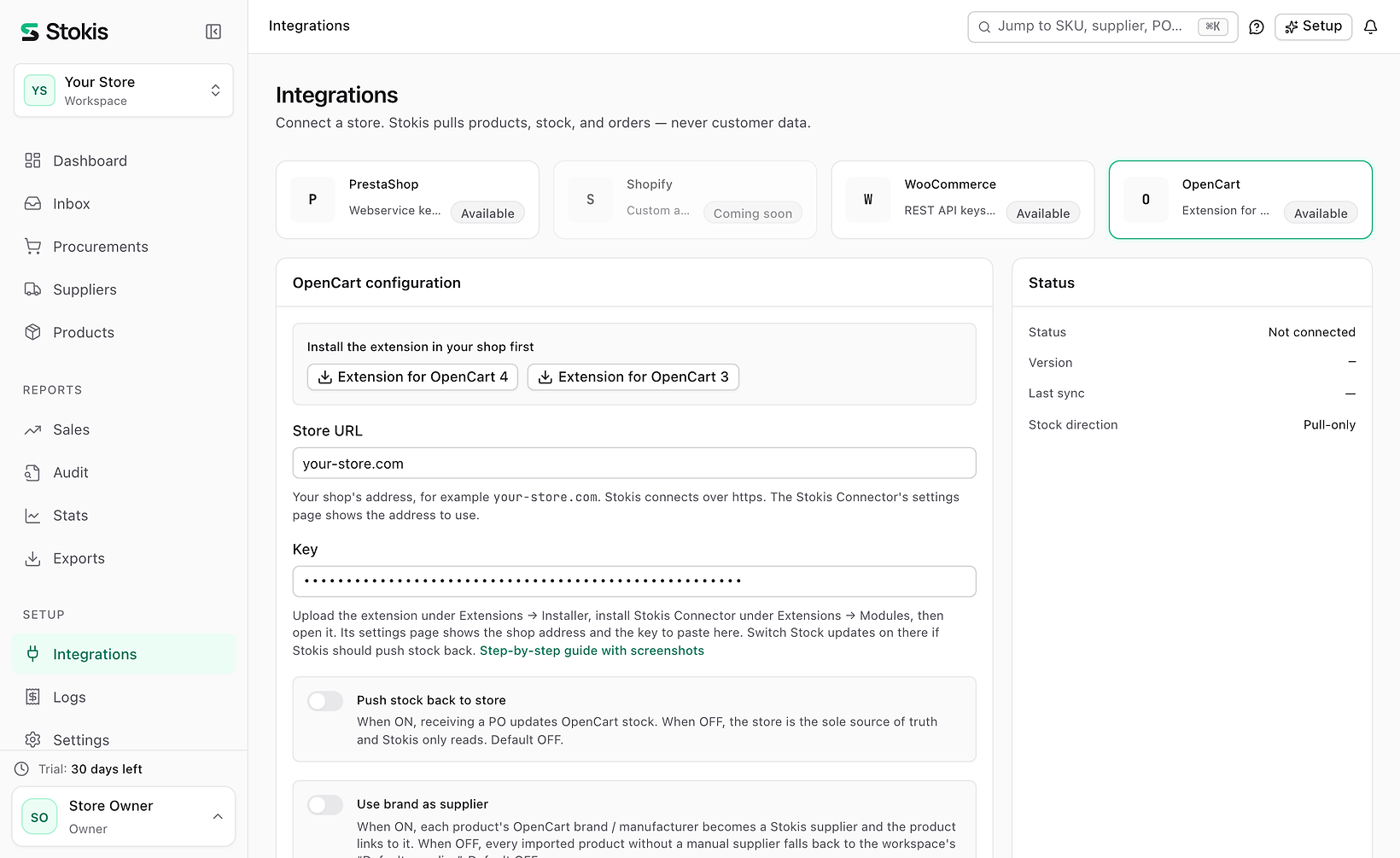This screenshot has width=1400, height=858.
Task: Click the Products box icon
Action: (32, 332)
